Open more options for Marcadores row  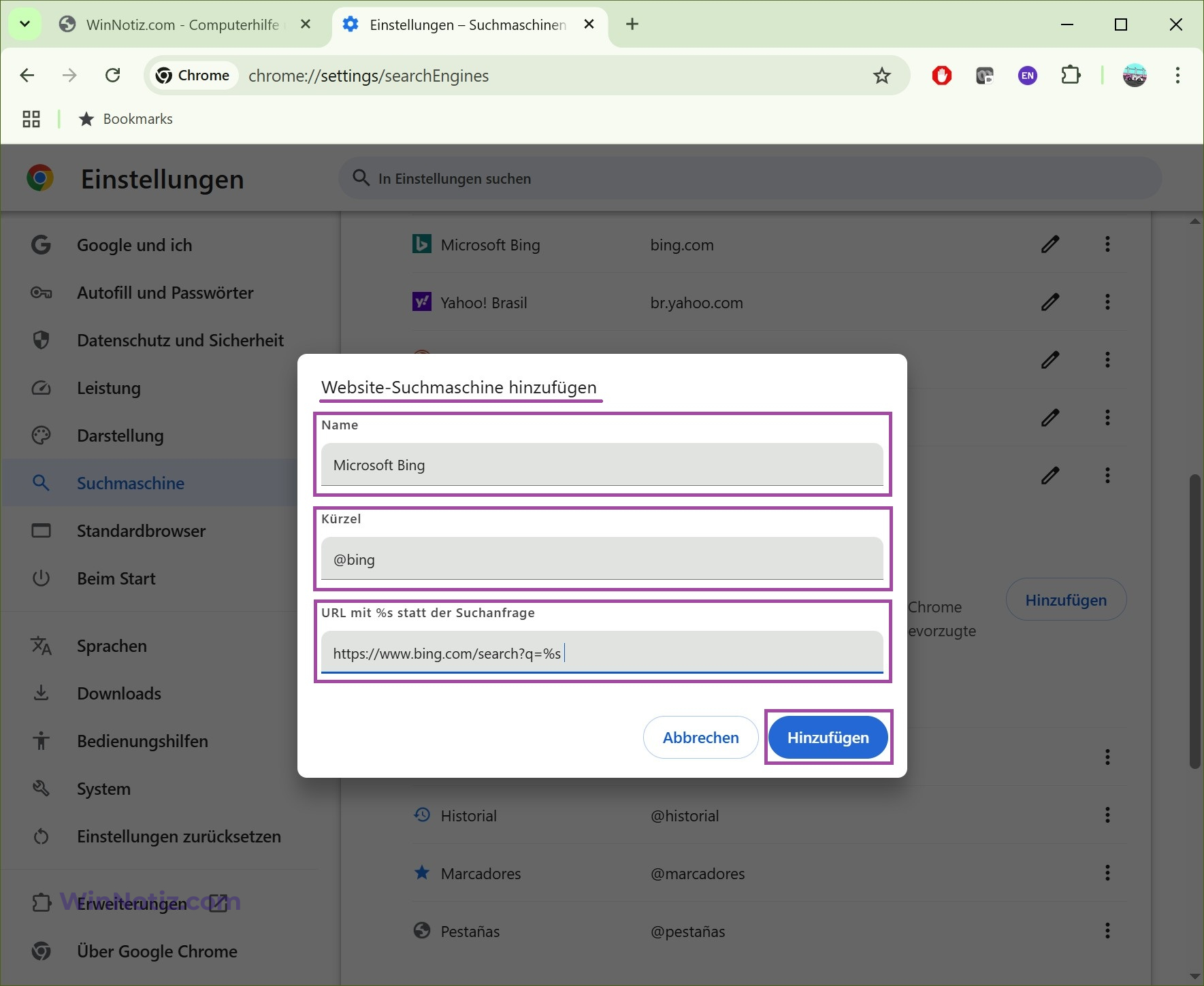point(1107,873)
